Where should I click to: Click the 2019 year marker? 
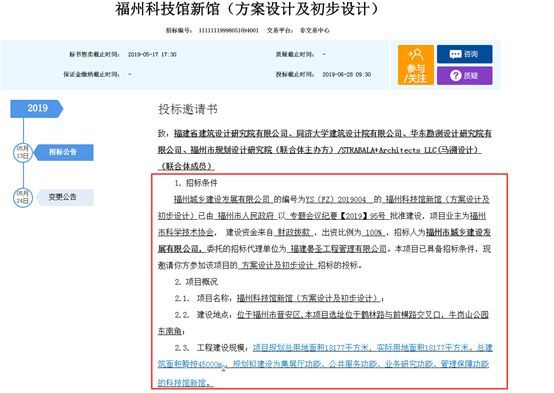(37, 108)
